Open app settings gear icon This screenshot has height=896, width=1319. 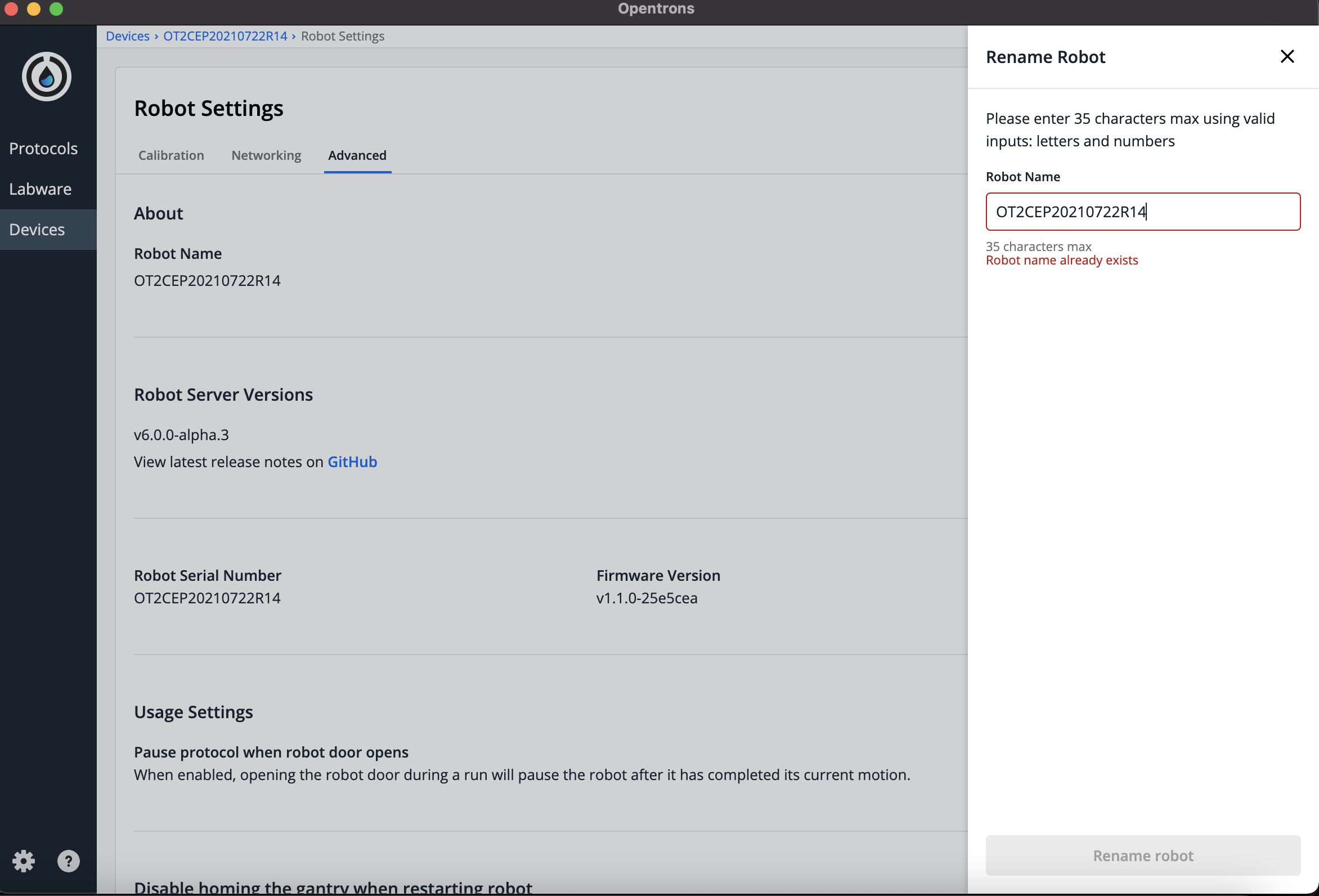(x=23, y=861)
